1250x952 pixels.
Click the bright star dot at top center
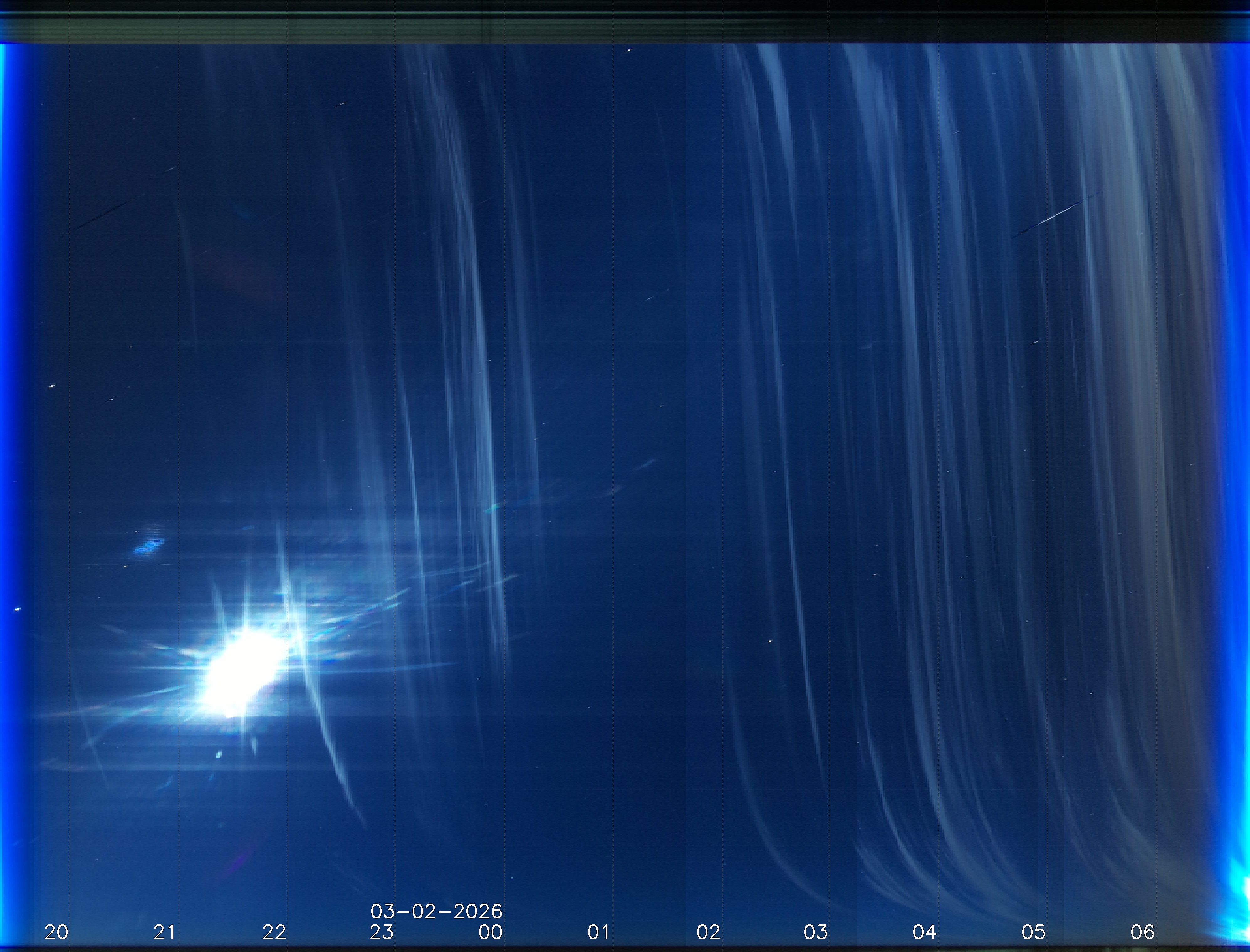point(628,50)
